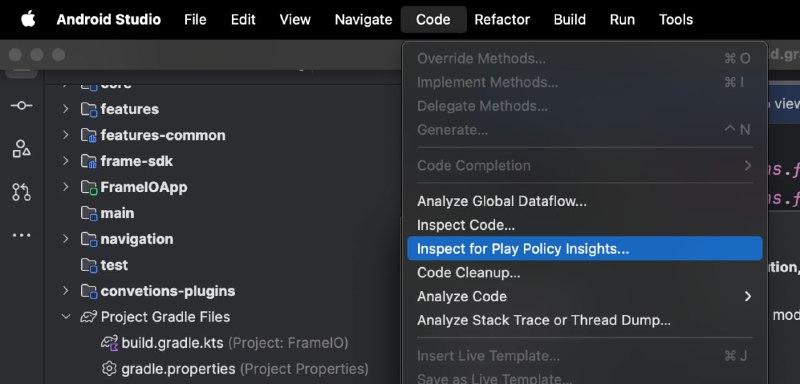Open the Pull Requests sidebar icon
The width and height of the screenshot is (800, 384).
point(21,192)
